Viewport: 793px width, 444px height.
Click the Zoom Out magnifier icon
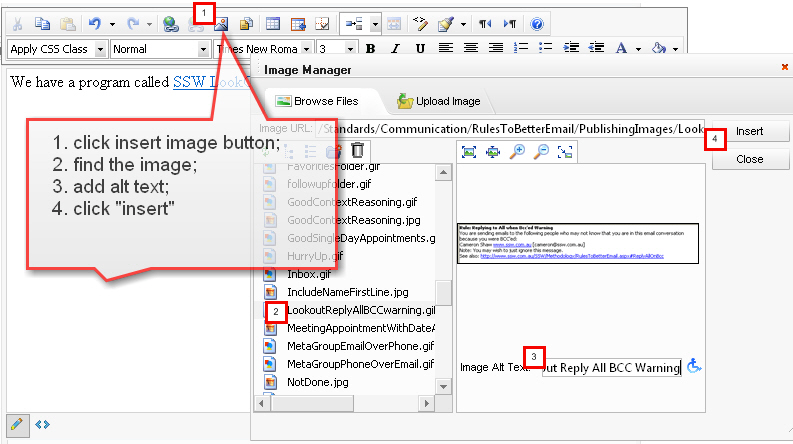click(x=541, y=151)
